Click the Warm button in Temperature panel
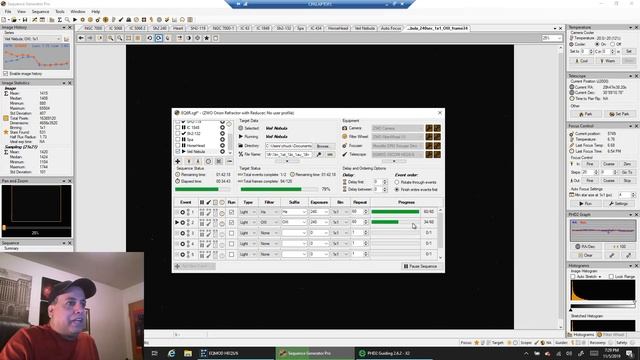640x360 pixels. click(x=608, y=61)
